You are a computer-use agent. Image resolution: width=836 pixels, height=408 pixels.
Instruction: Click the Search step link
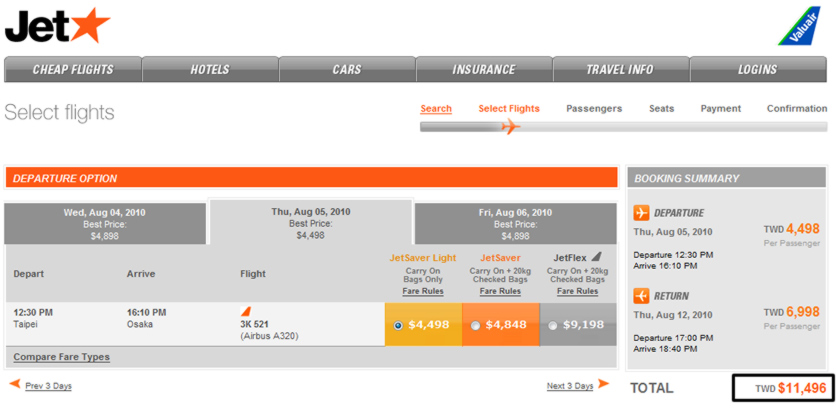pyautogui.click(x=436, y=109)
